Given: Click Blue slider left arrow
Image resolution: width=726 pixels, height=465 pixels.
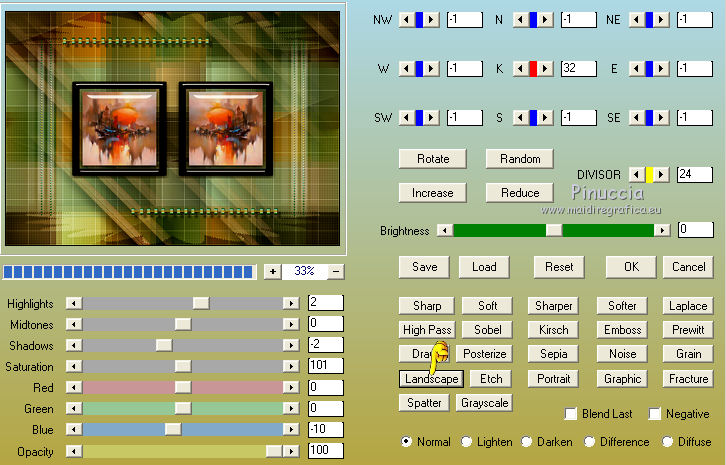Looking at the screenshot, I should pyautogui.click(x=74, y=429).
